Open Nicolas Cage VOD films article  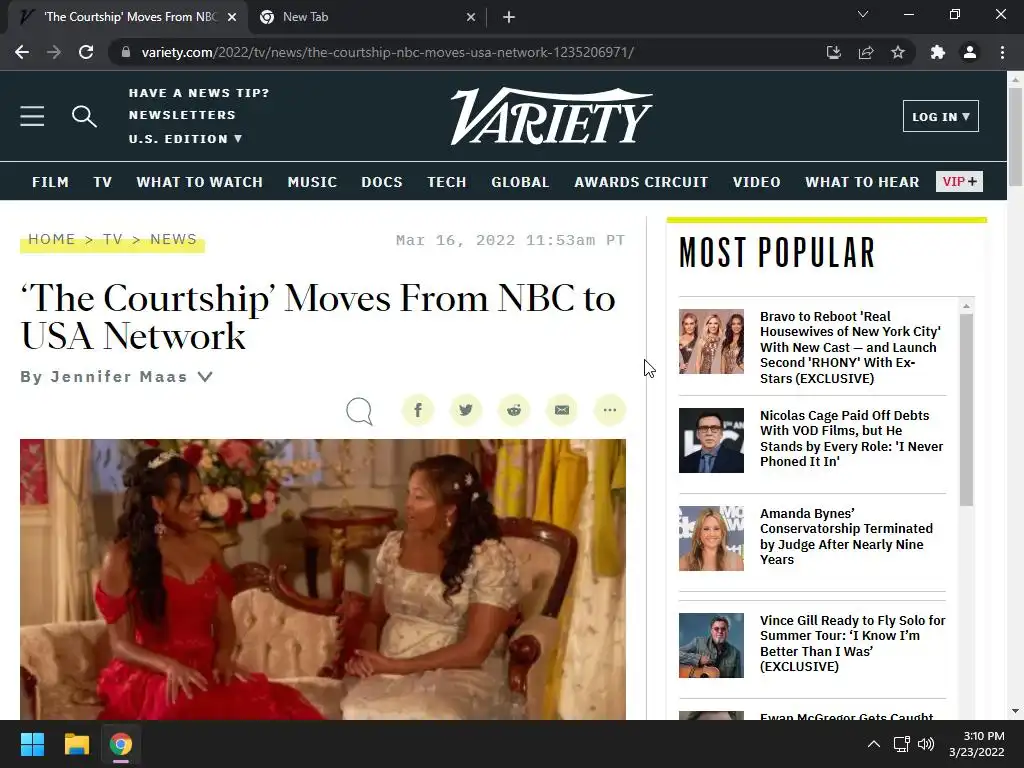pyautogui.click(x=852, y=438)
